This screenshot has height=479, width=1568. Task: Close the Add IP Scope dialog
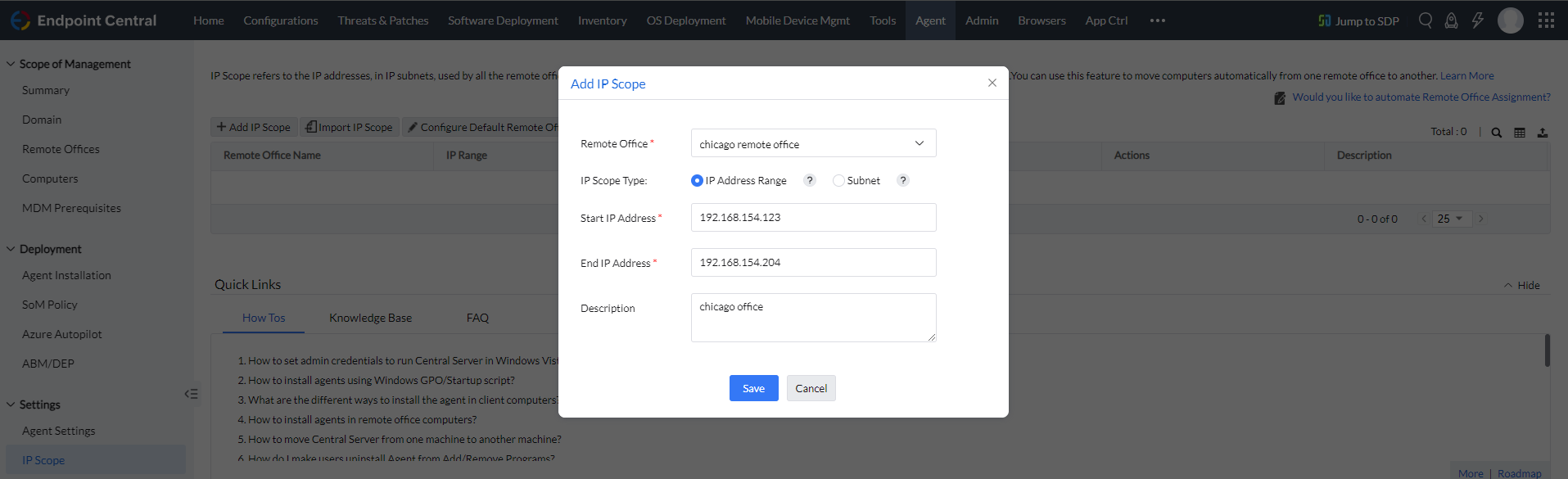[992, 83]
